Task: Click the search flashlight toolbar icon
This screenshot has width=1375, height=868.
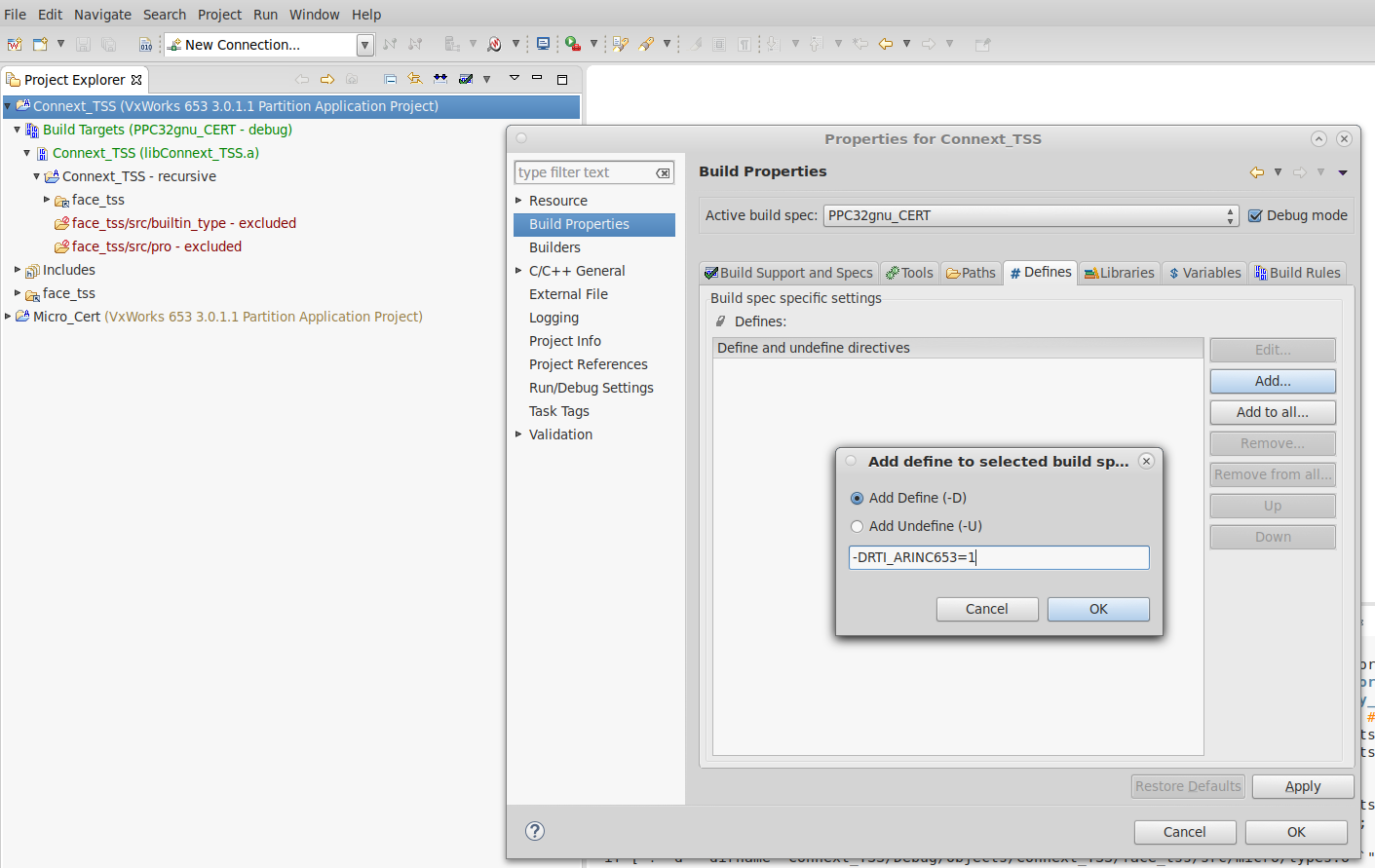Action: point(646,44)
